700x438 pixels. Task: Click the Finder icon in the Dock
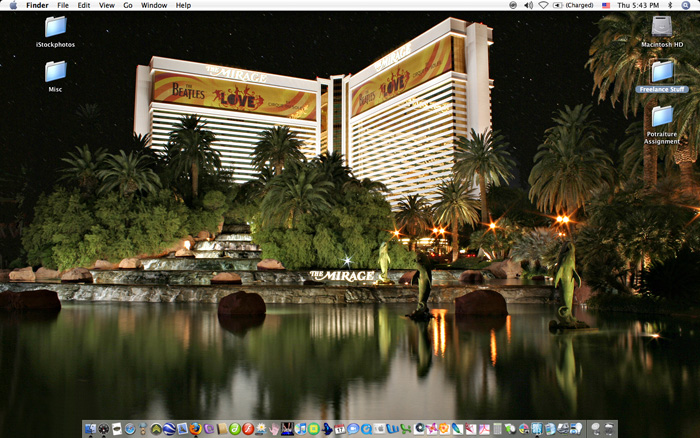[x=91, y=429]
